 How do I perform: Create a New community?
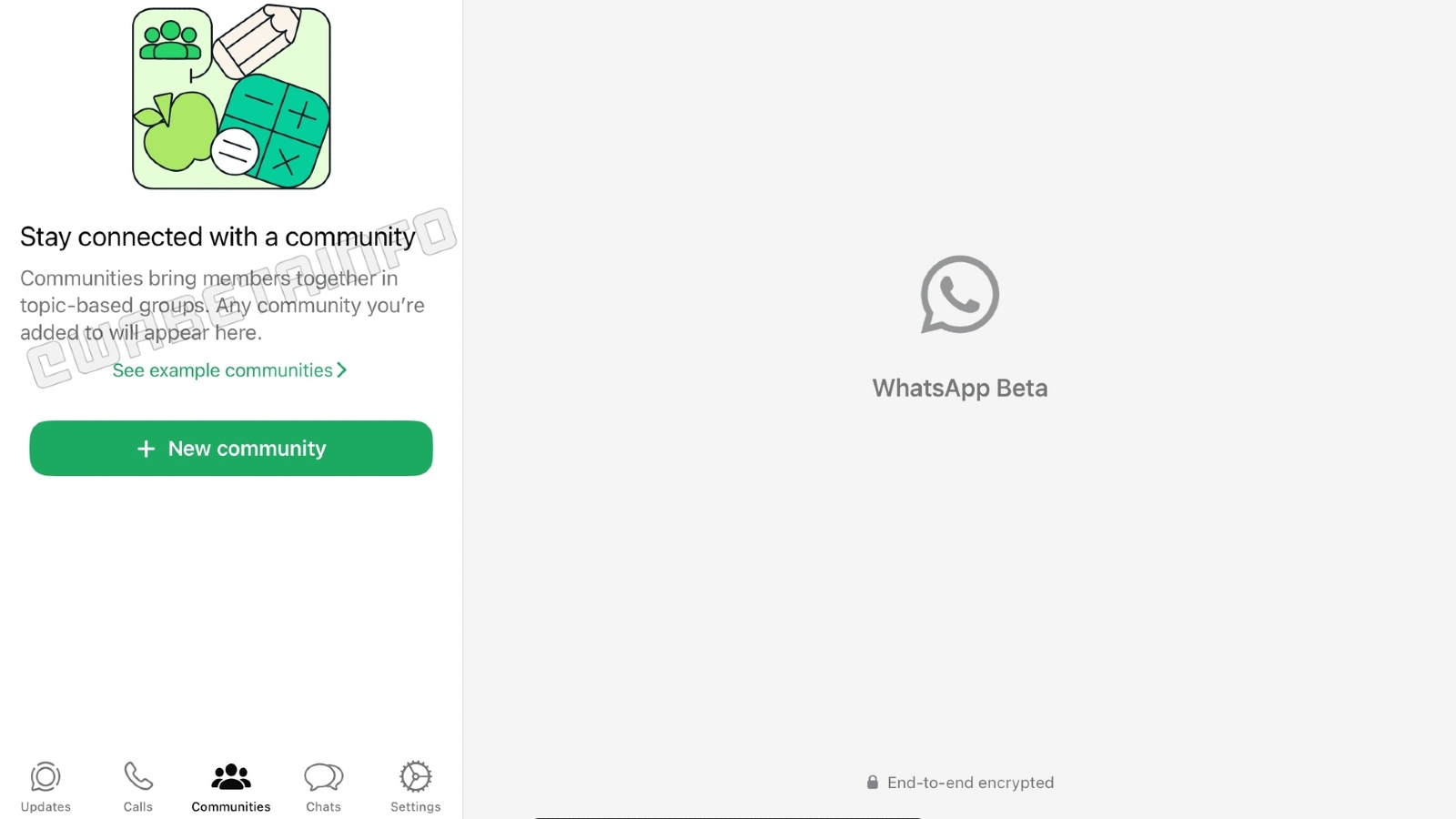click(x=231, y=448)
